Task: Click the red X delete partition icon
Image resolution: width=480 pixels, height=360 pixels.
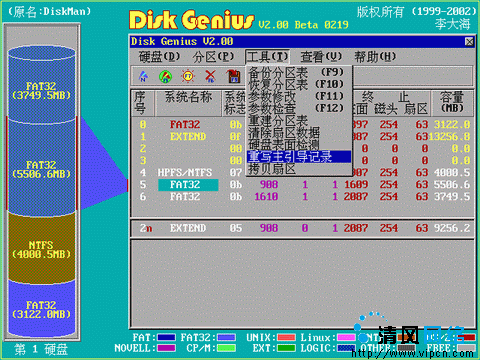Action: [x=210, y=77]
